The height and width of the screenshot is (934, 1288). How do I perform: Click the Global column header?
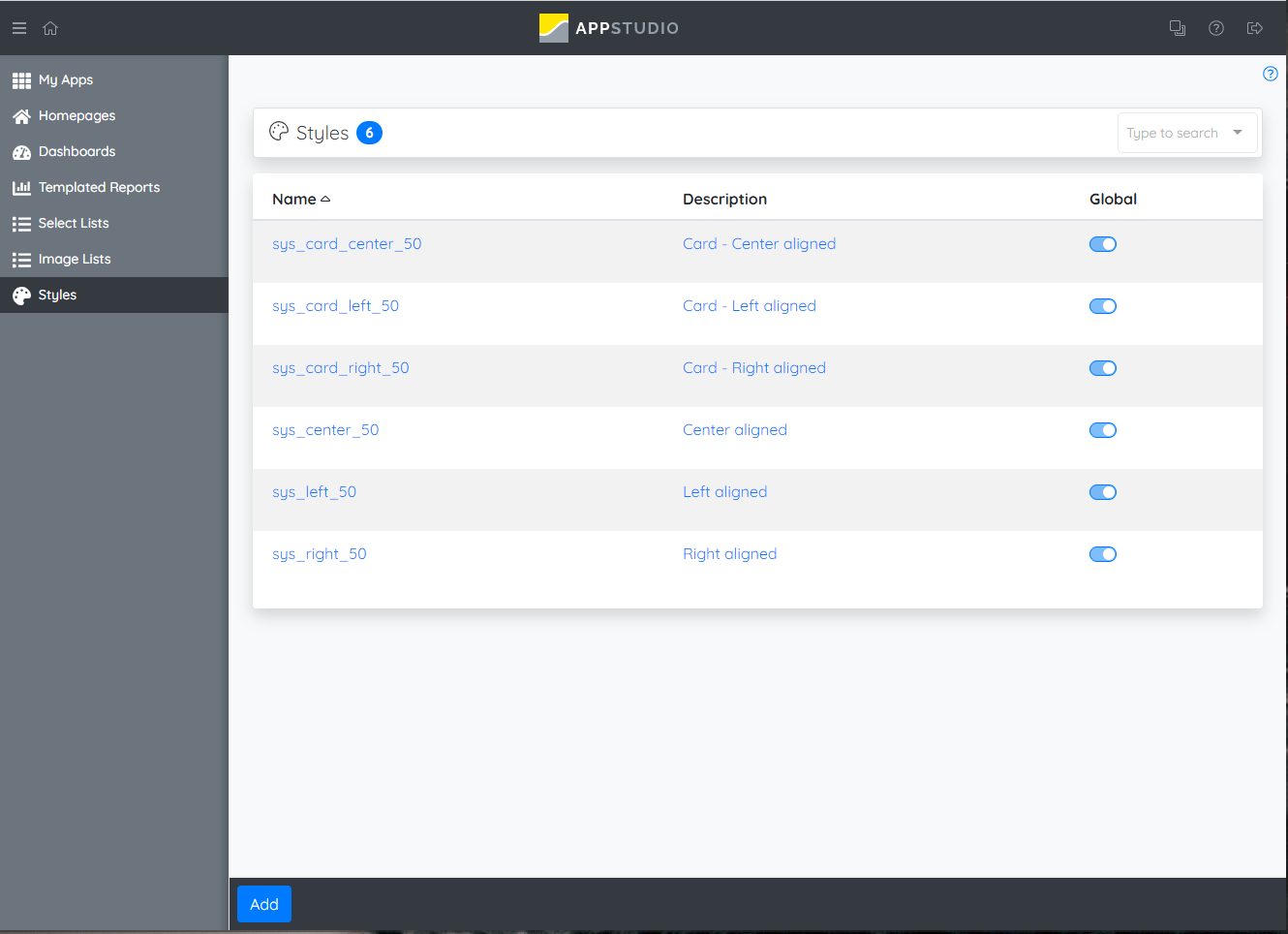pos(1113,200)
